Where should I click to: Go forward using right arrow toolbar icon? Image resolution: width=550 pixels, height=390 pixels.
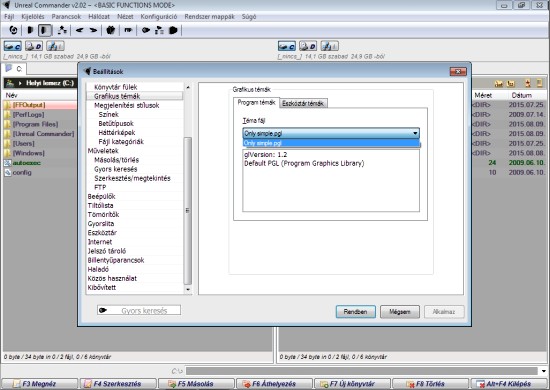click(x=93, y=31)
